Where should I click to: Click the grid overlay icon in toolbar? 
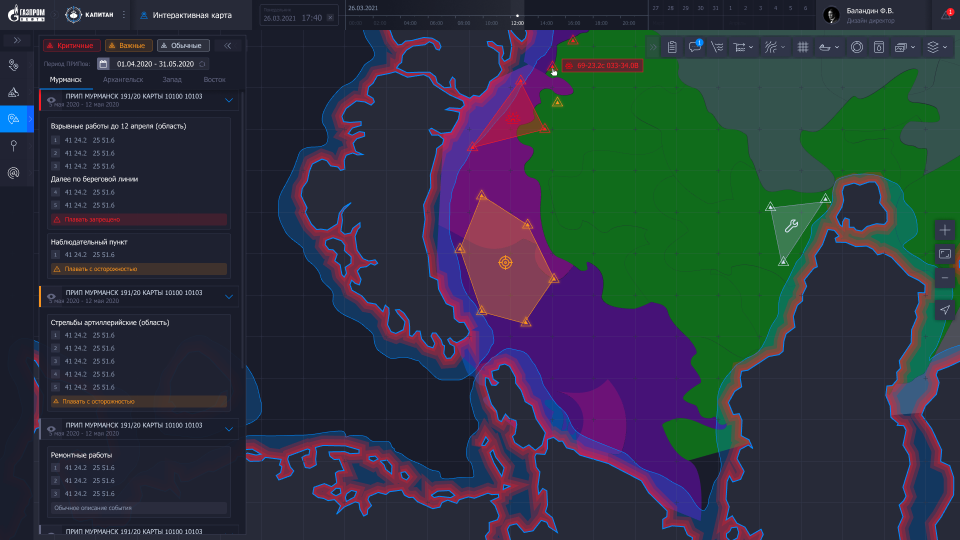tap(802, 47)
